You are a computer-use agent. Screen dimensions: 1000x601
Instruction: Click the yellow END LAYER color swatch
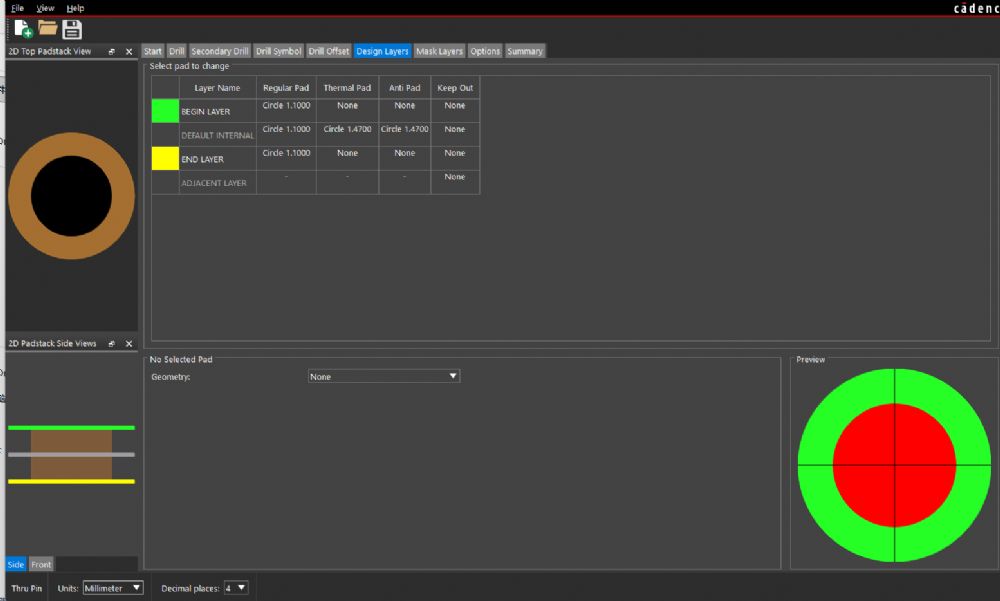tap(165, 158)
